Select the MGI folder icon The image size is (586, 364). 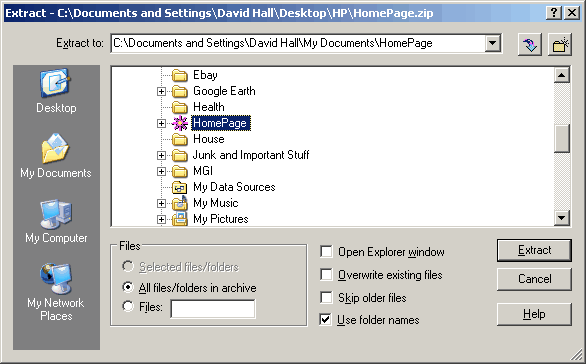coord(180,172)
